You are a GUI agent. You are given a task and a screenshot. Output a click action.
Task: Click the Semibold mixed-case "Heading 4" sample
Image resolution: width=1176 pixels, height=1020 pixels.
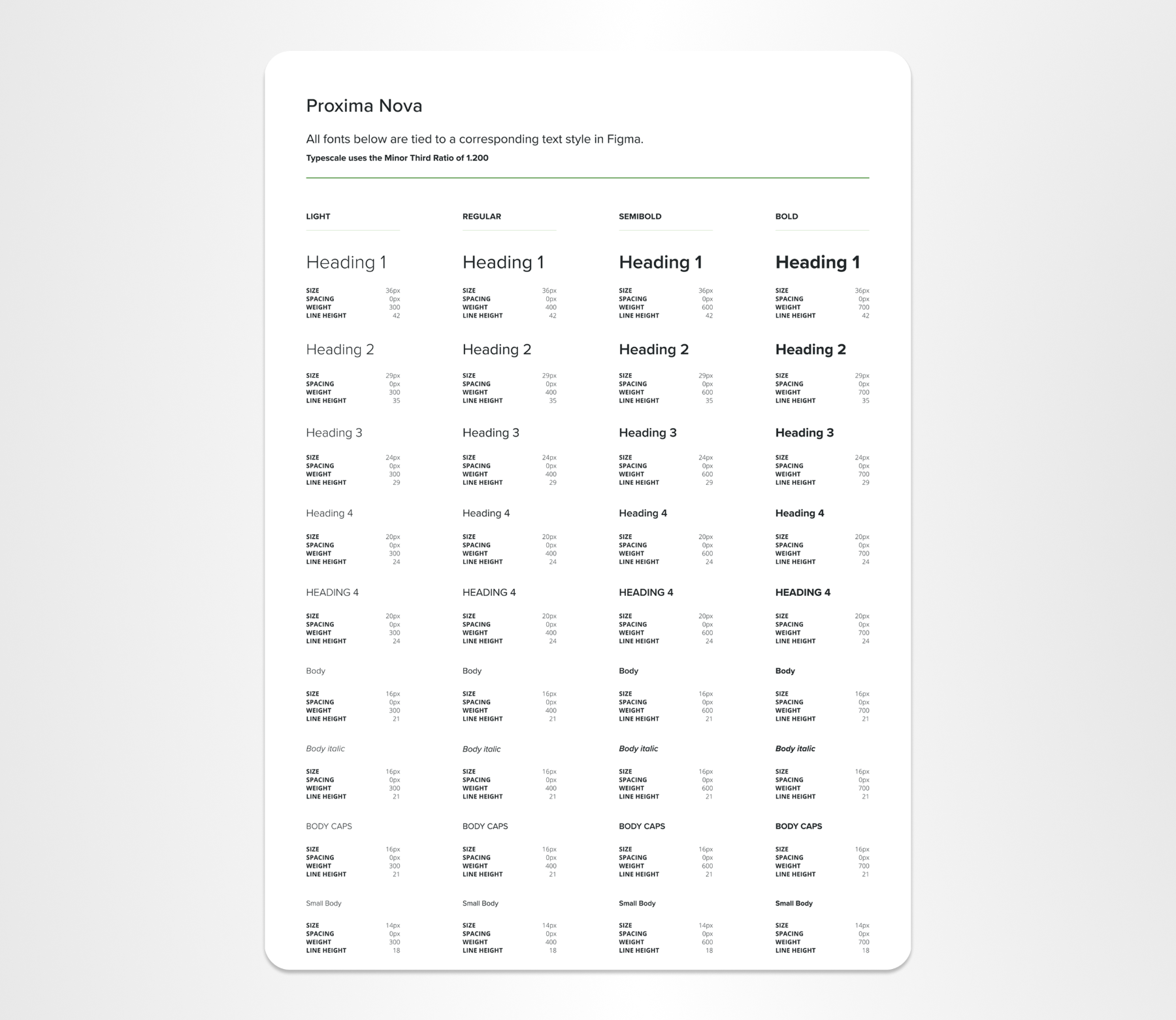click(643, 514)
